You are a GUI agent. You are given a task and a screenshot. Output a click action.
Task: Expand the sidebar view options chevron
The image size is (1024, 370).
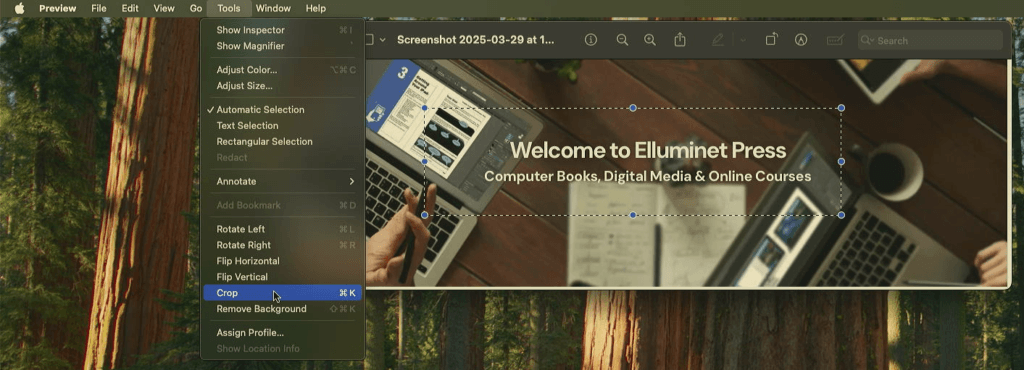tap(383, 40)
